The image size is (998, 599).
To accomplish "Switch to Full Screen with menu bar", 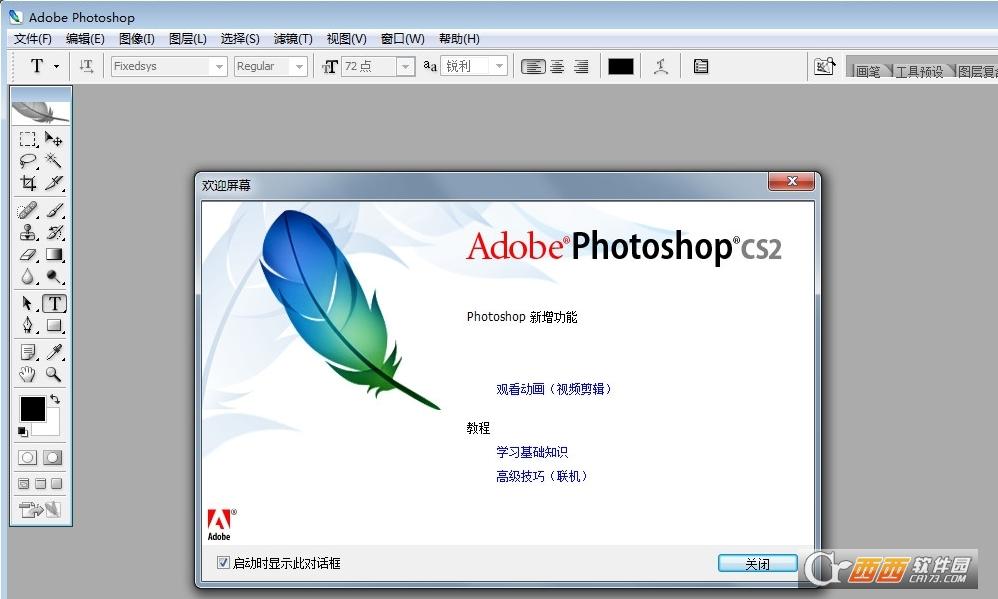I will 40,484.
